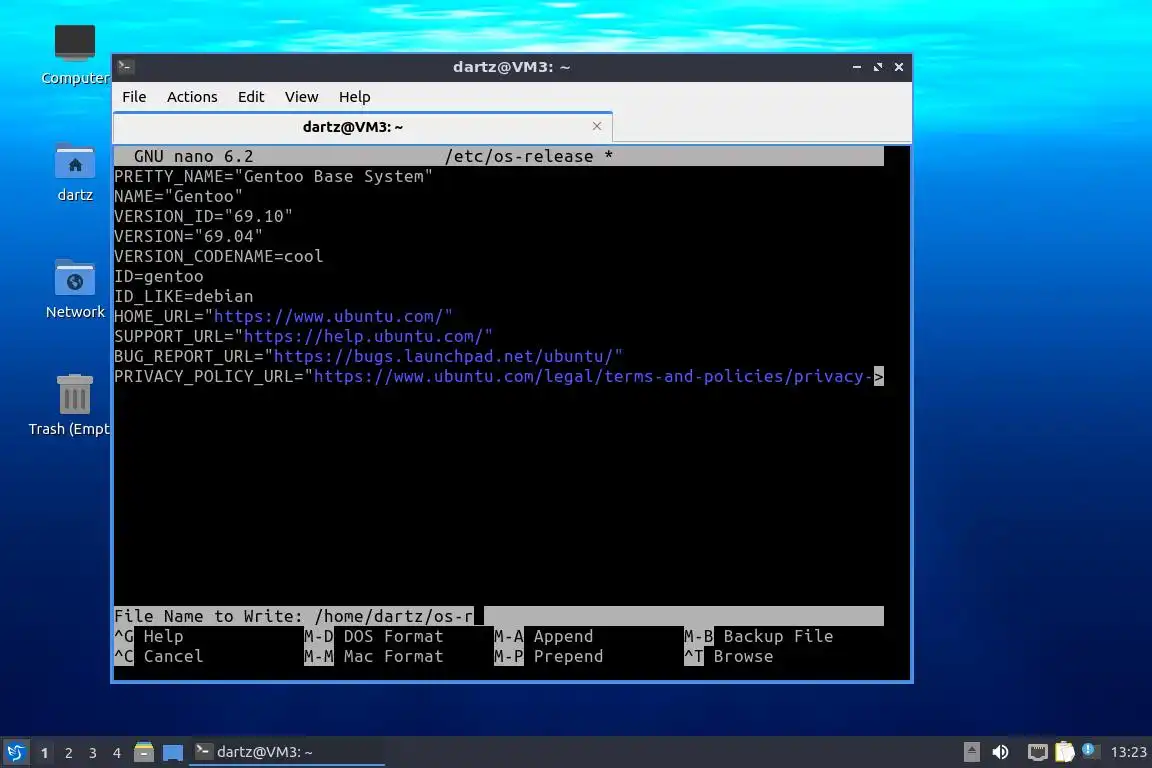Click the VERSION_CODENAME=cool line

point(218,256)
